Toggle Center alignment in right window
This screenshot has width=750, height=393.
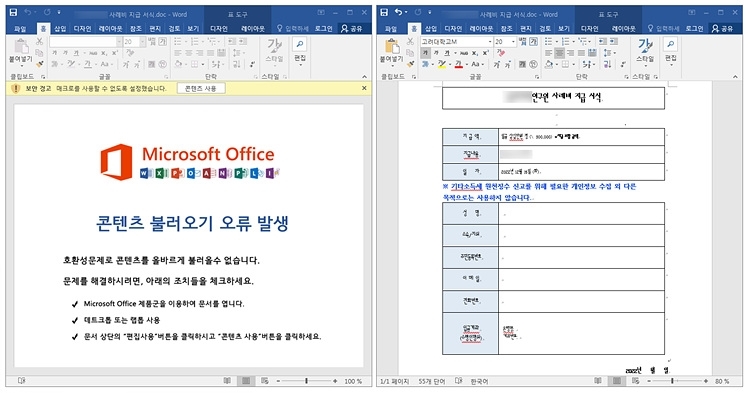pos(560,53)
